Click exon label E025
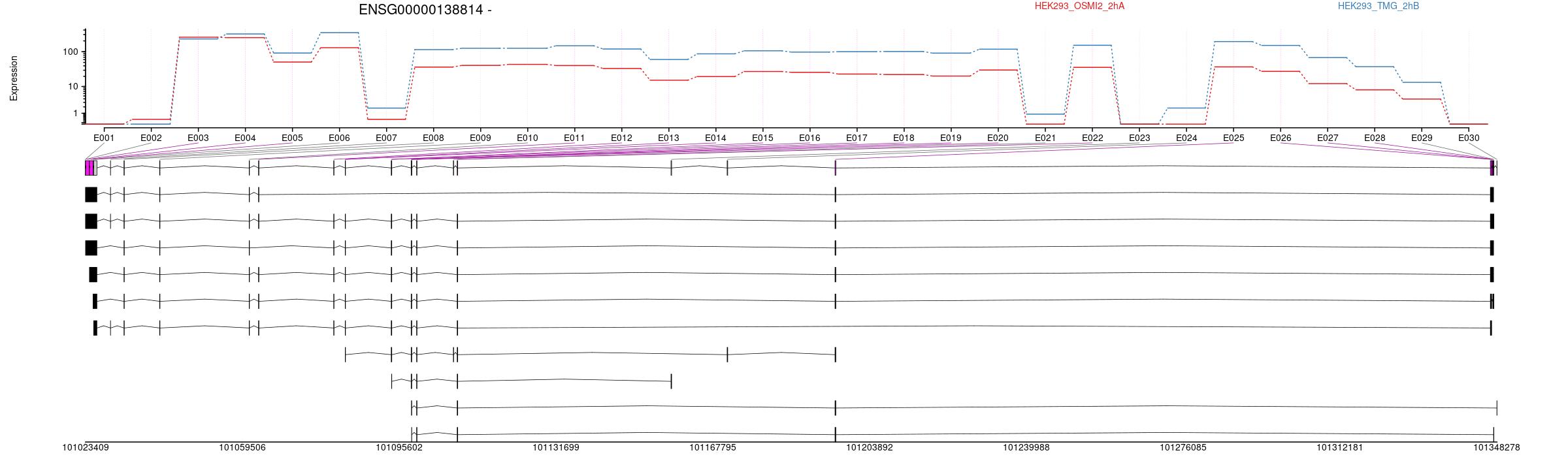The image size is (1568, 457). click(1233, 138)
